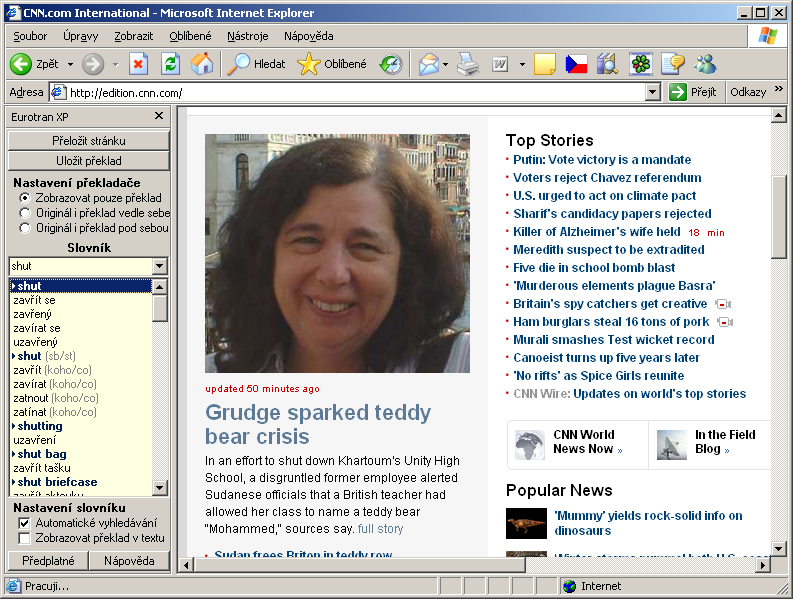
Task: Open 'Putin: Vote victory is a mandate' link
Action: pos(602,160)
